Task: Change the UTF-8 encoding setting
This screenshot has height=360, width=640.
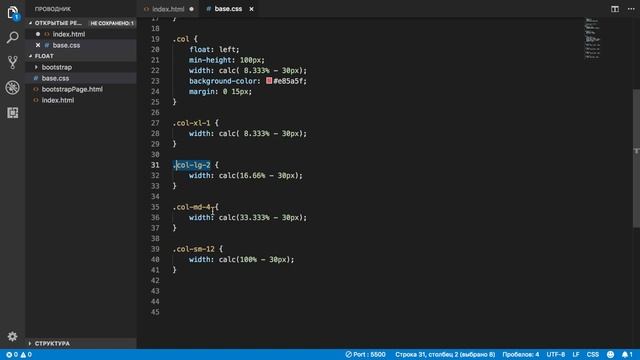Action: point(556,355)
